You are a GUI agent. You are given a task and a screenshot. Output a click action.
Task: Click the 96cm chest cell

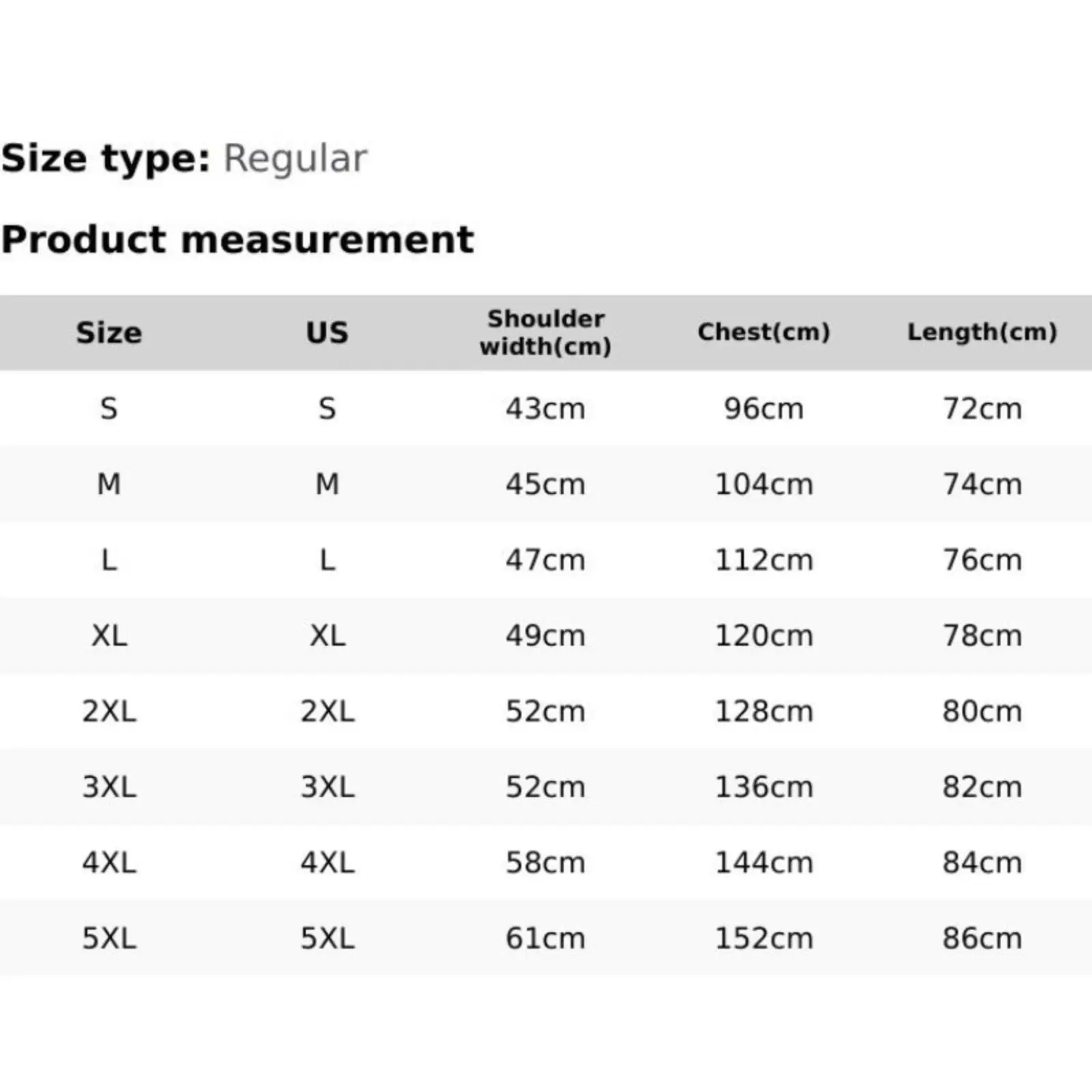[764, 409]
